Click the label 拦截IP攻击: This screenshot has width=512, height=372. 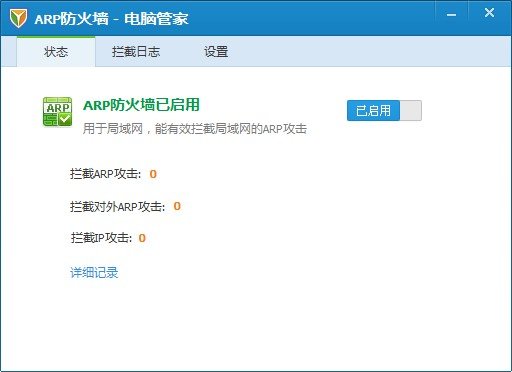click(x=101, y=238)
